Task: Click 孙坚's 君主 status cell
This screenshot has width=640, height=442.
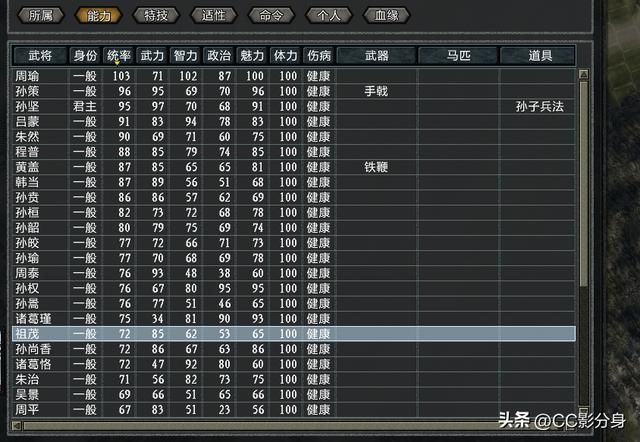Action: click(85, 106)
